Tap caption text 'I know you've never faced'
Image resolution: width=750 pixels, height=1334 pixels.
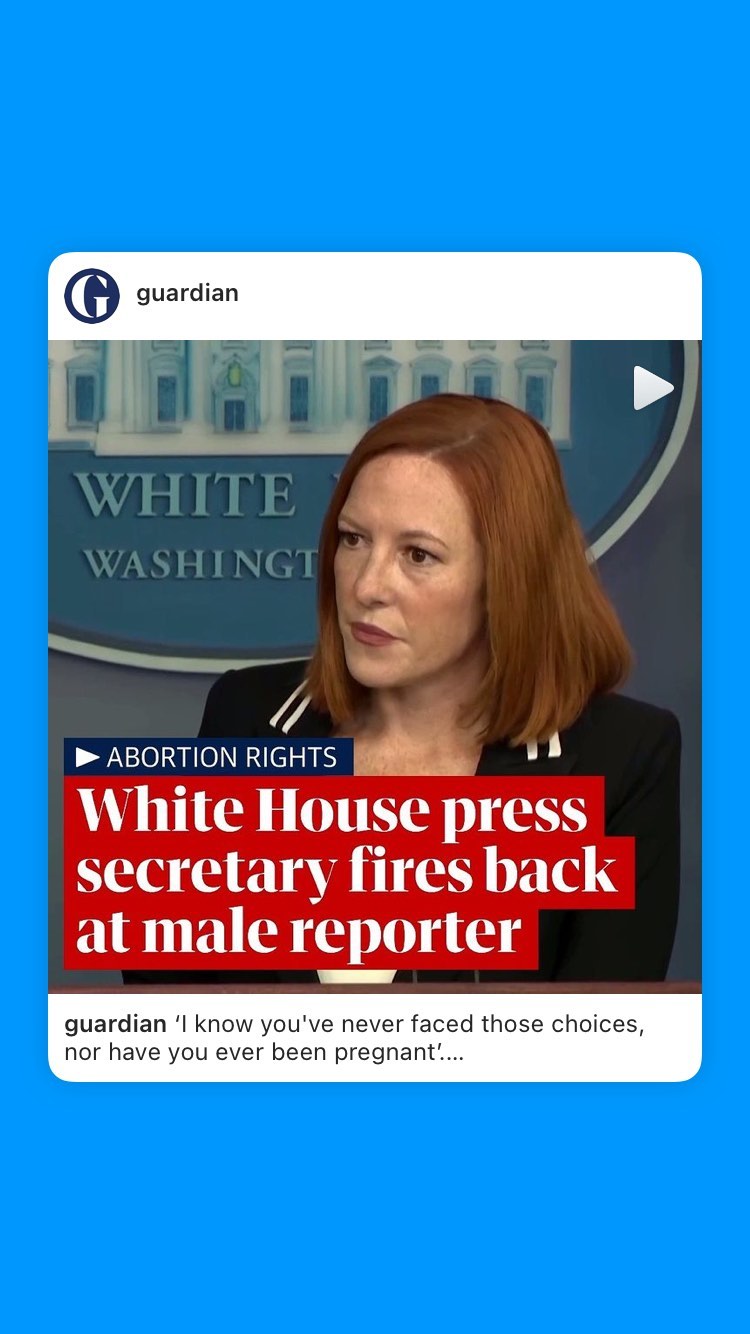click(316, 1025)
